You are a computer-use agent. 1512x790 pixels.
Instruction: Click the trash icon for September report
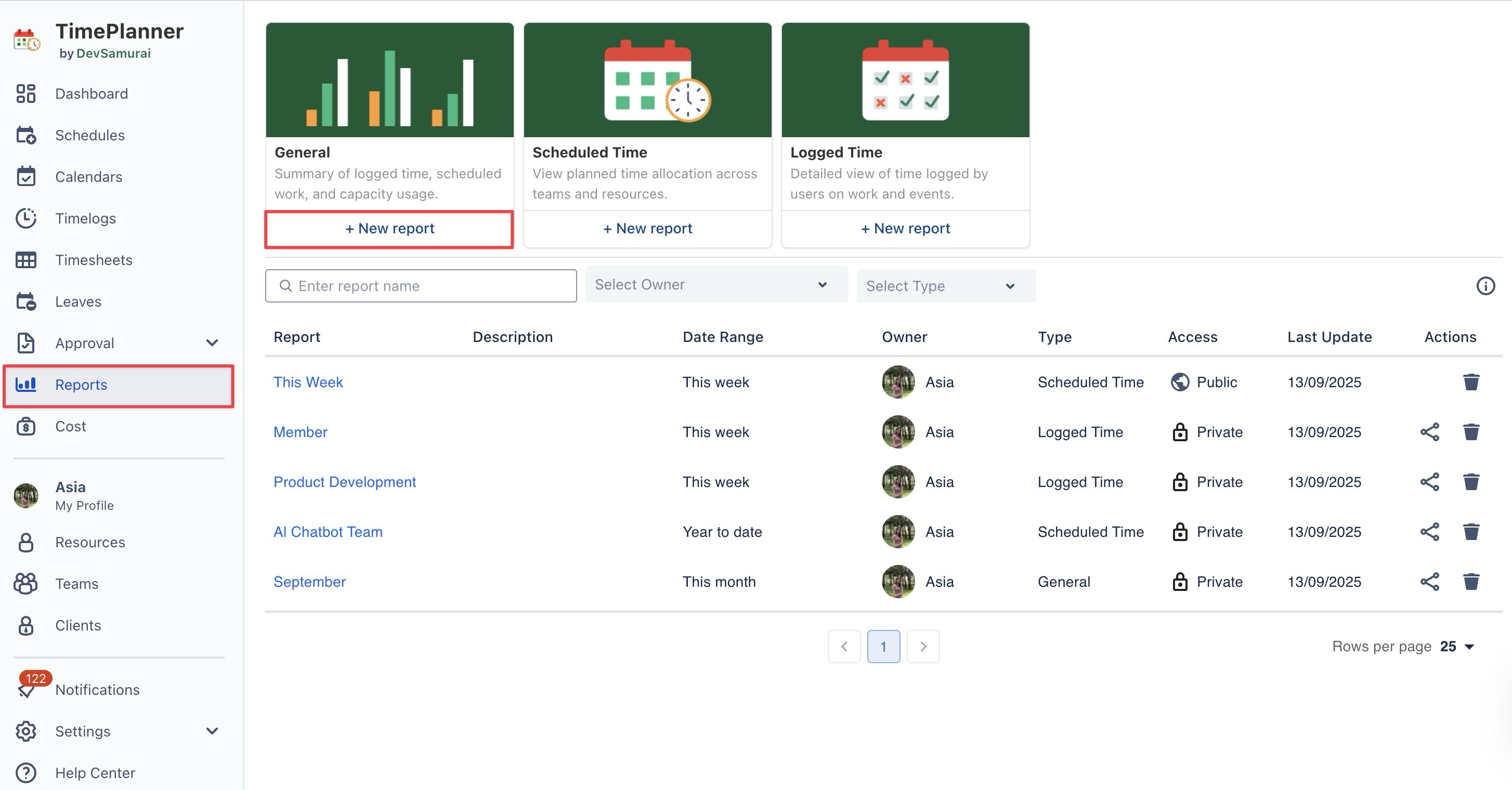pos(1470,582)
